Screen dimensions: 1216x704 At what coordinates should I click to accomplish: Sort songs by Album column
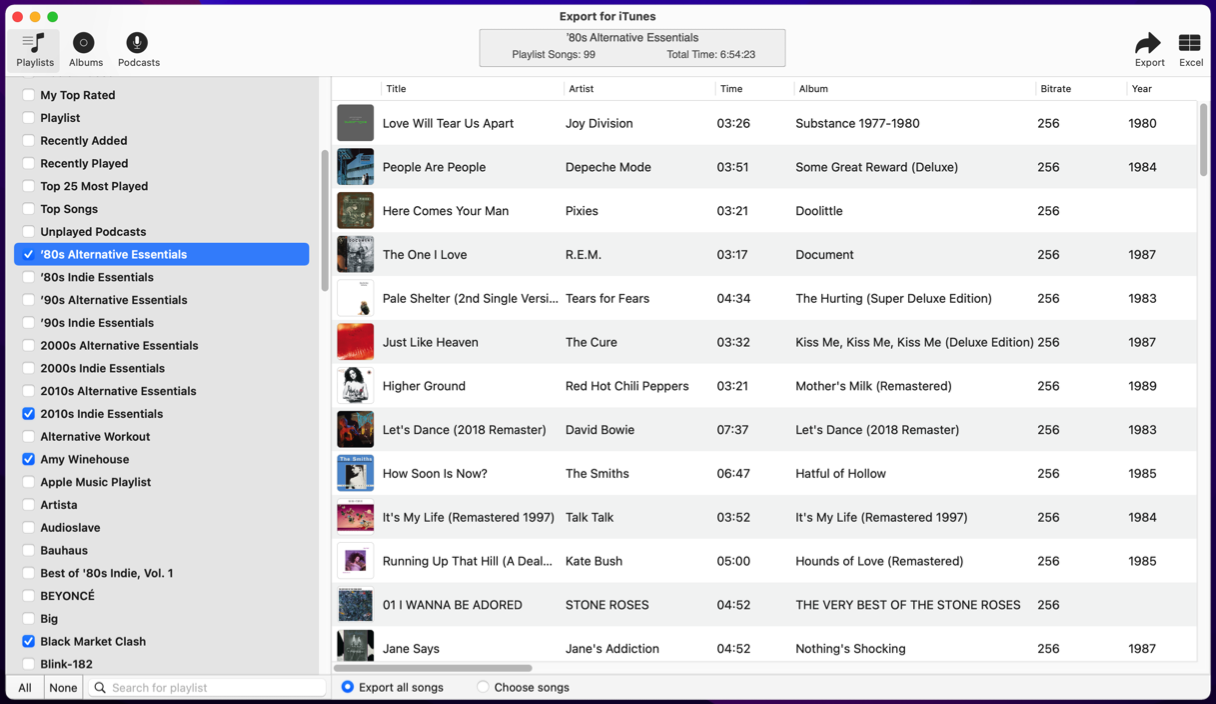point(813,89)
